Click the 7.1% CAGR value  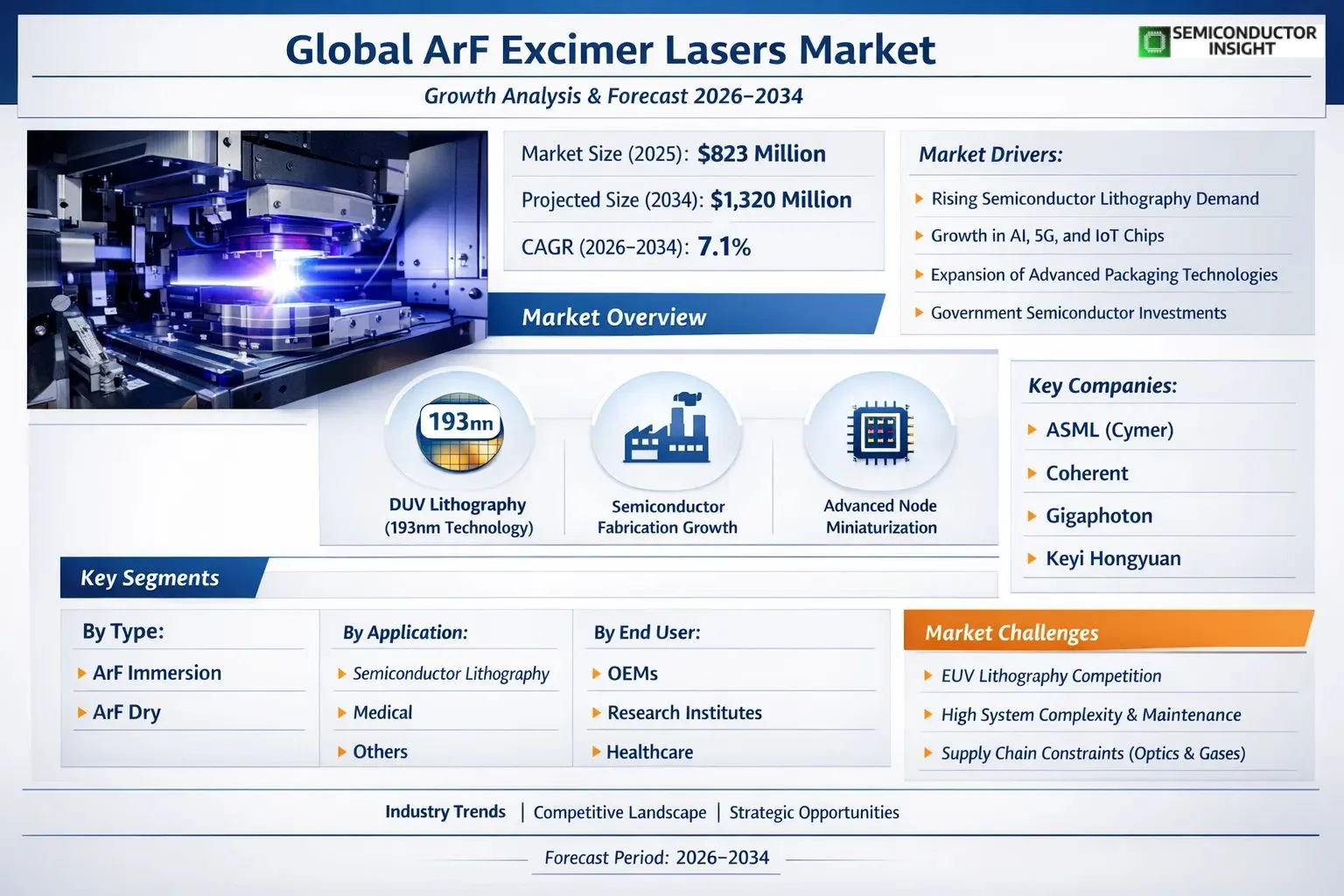(x=724, y=247)
